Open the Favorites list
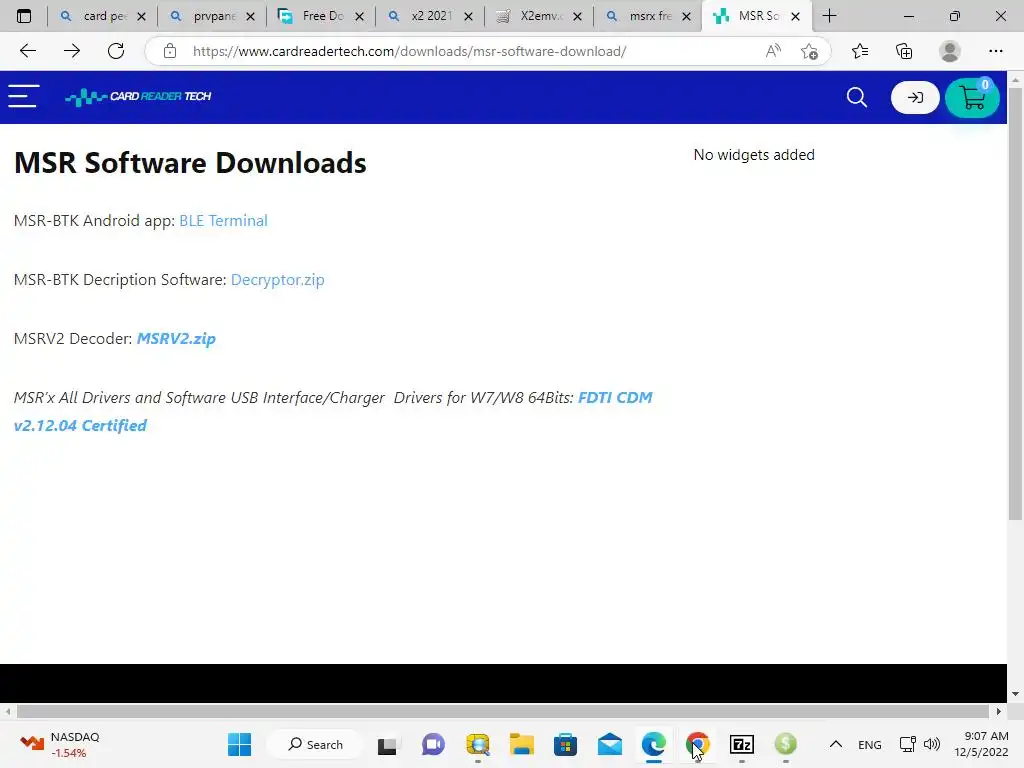1024x768 pixels. [x=860, y=51]
